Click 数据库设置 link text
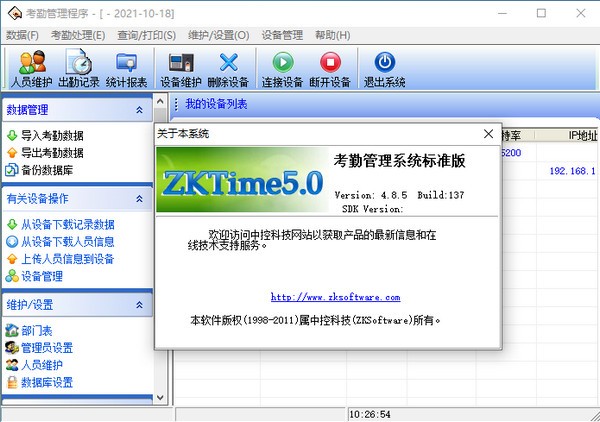 47,383
